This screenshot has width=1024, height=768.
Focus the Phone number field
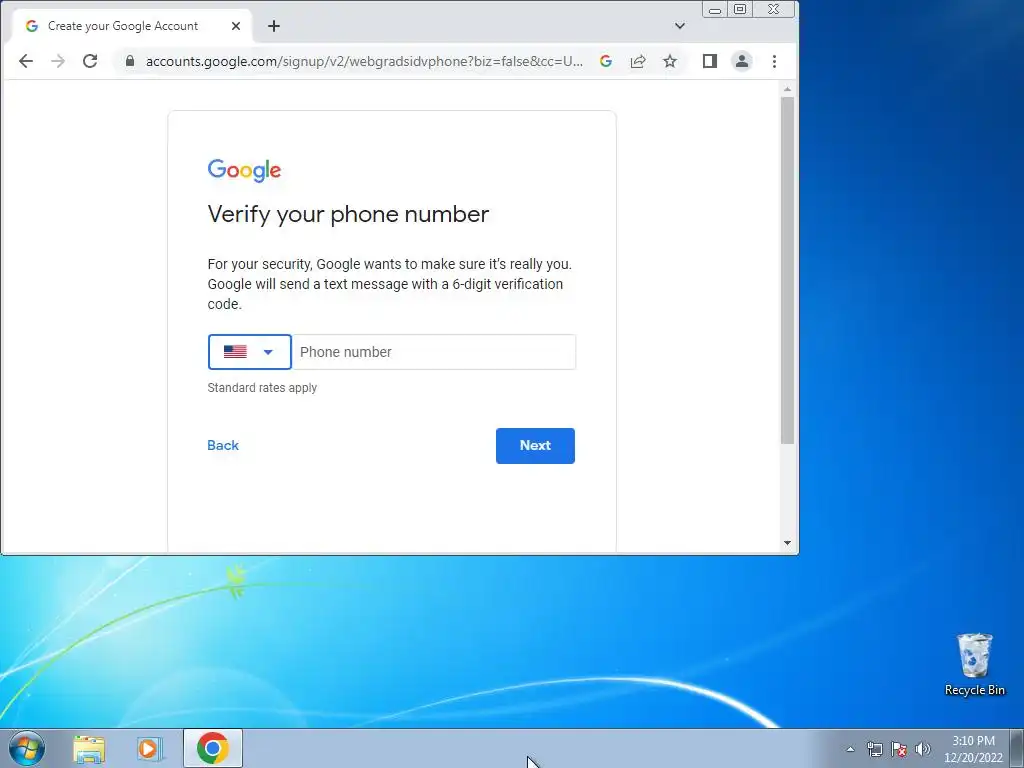[x=434, y=352]
